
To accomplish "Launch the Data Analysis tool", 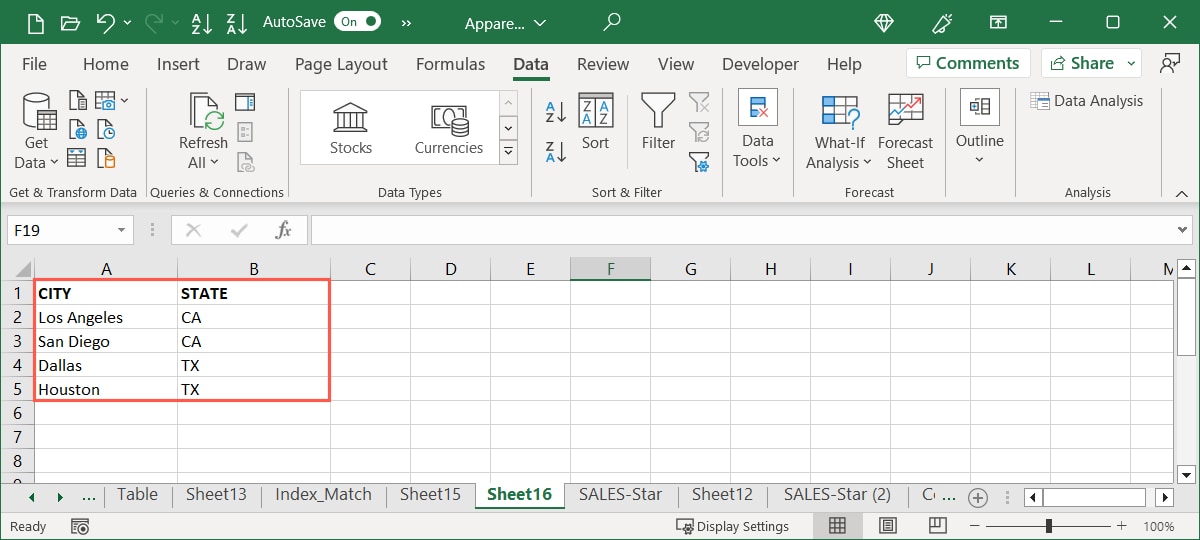I will (x=1087, y=100).
